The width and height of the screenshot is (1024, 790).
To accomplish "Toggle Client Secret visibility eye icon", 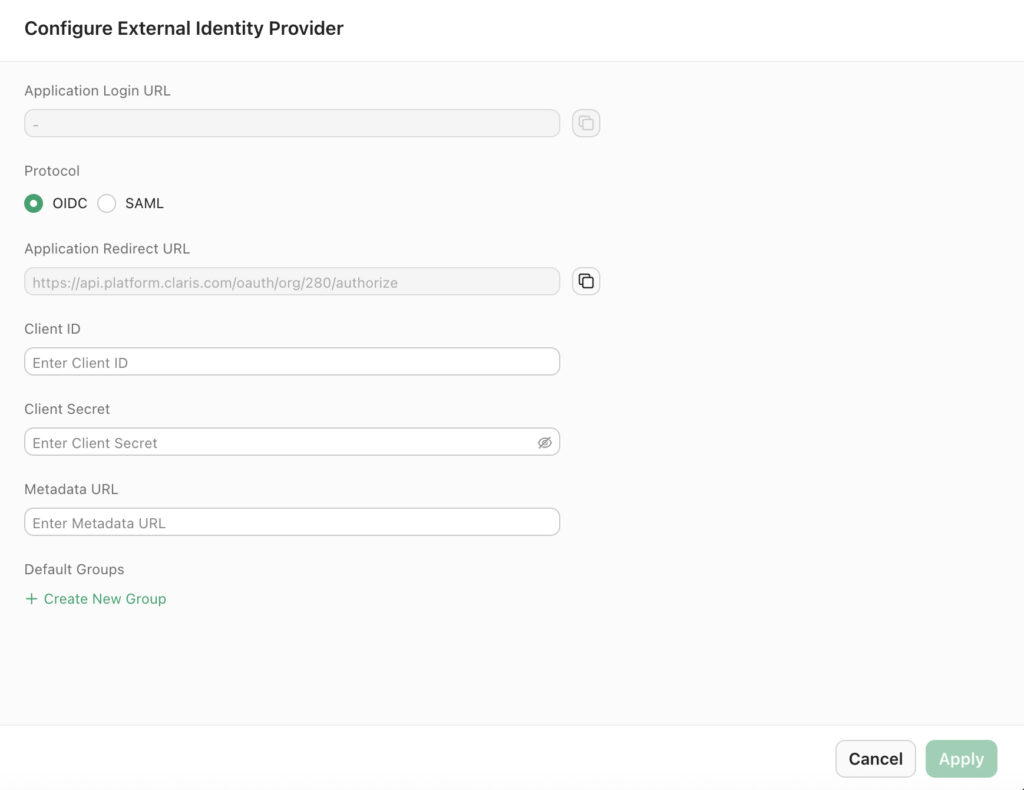I will tap(545, 443).
